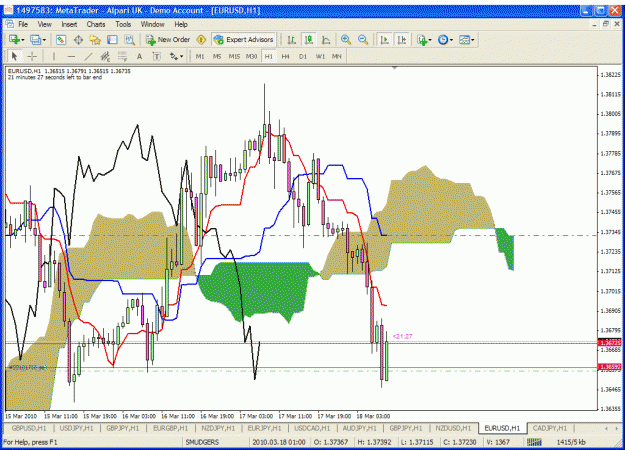This screenshot has height=450, width=625.
Task: Open the Tools menu
Action: click(x=123, y=24)
